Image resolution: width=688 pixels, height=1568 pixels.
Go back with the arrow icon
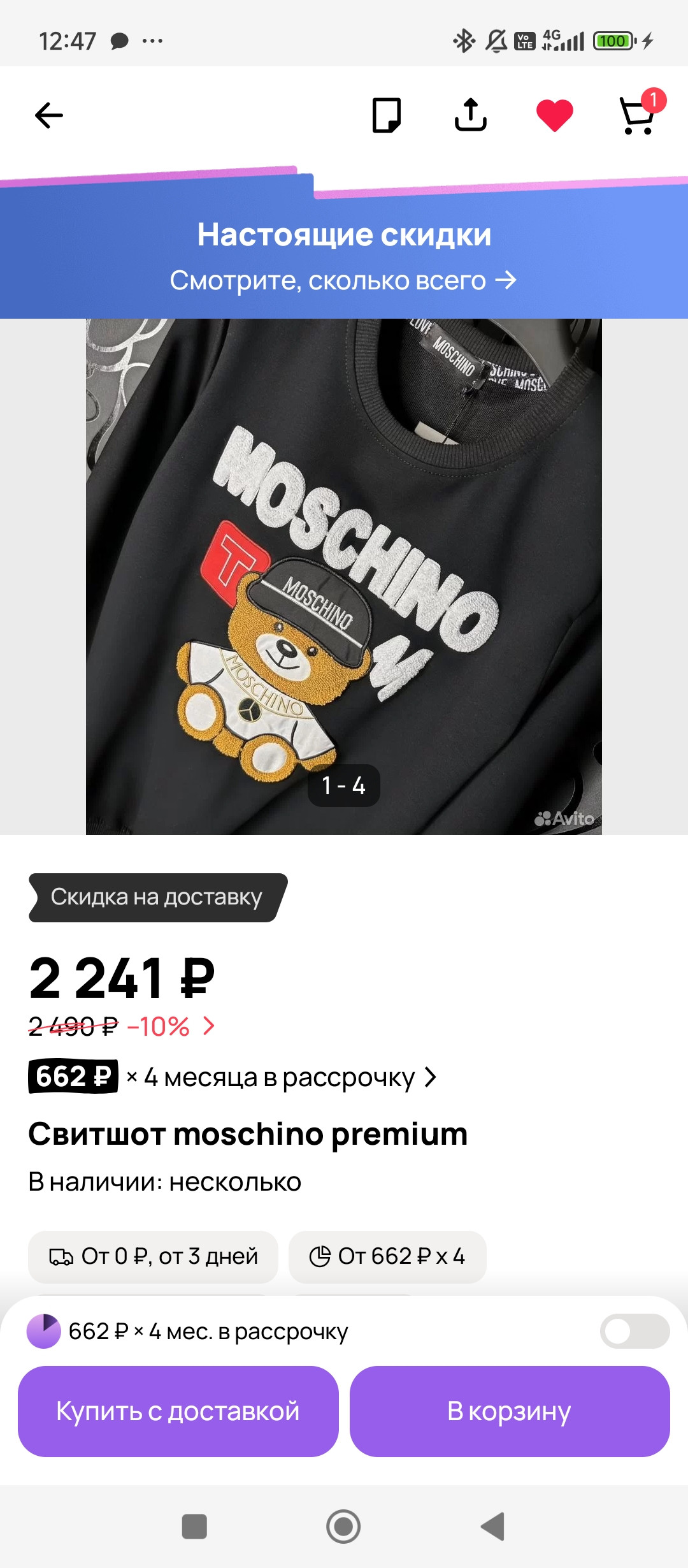tap(49, 115)
